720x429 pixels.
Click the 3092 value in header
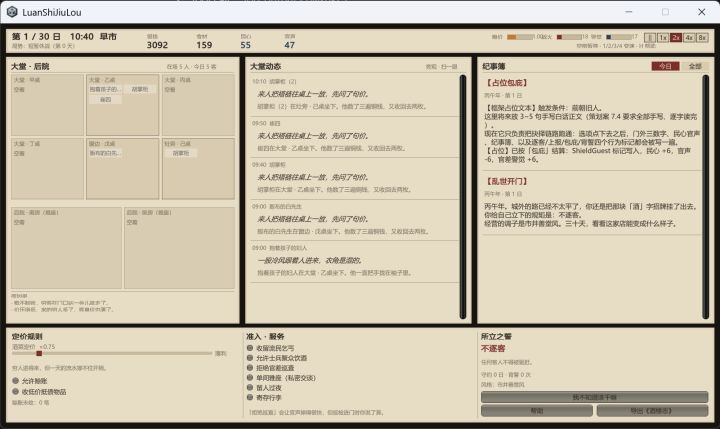pos(158,45)
